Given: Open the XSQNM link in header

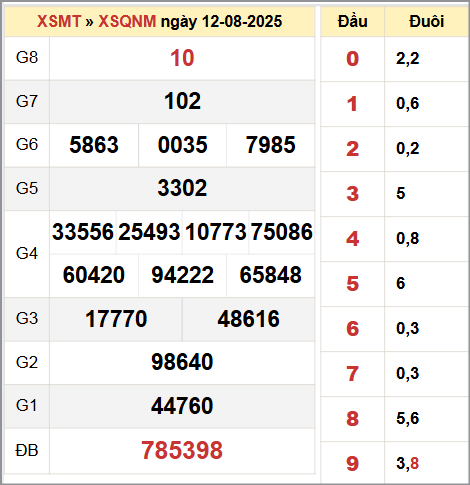Looking at the screenshot, I should (x=127, y=21).
